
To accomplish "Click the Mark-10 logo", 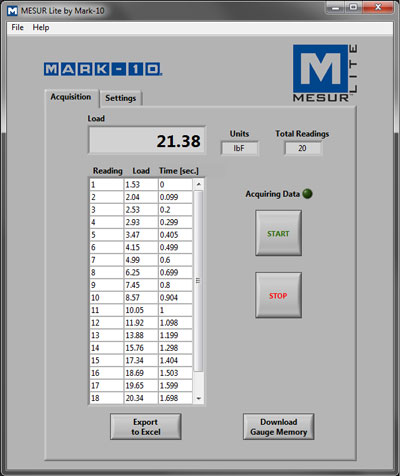I will coord(103,69).
